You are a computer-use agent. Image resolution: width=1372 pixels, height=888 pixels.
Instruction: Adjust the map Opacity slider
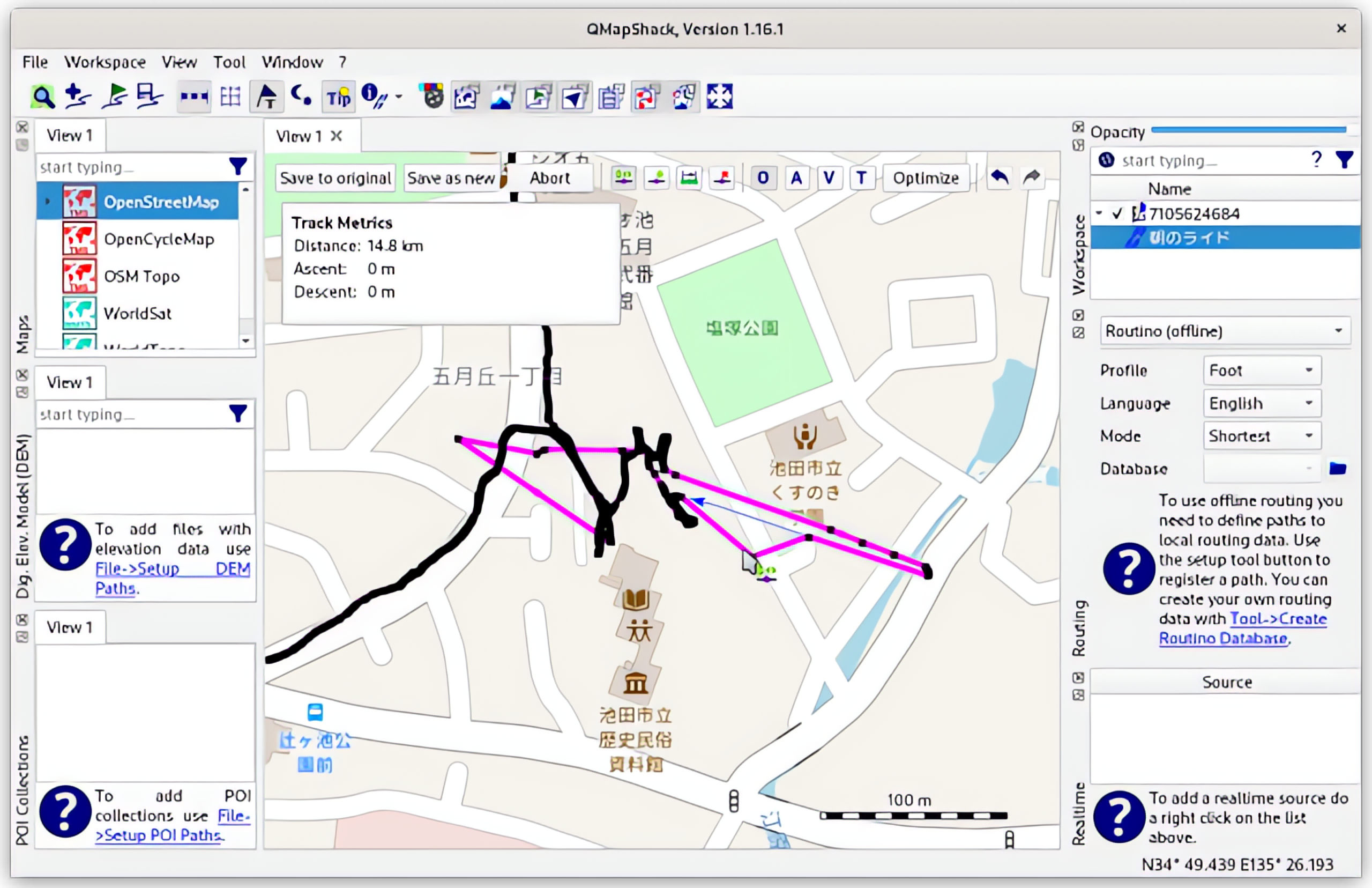[x=1249, y=130]
